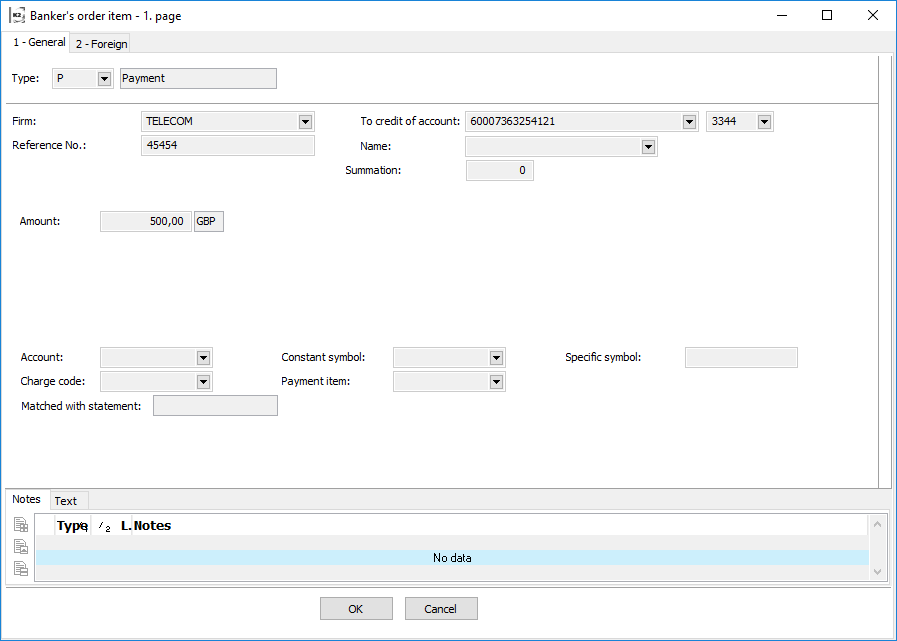Click the GBP currency button
The height and width of the screenshot is (641, 897).
tap(209, 221)
